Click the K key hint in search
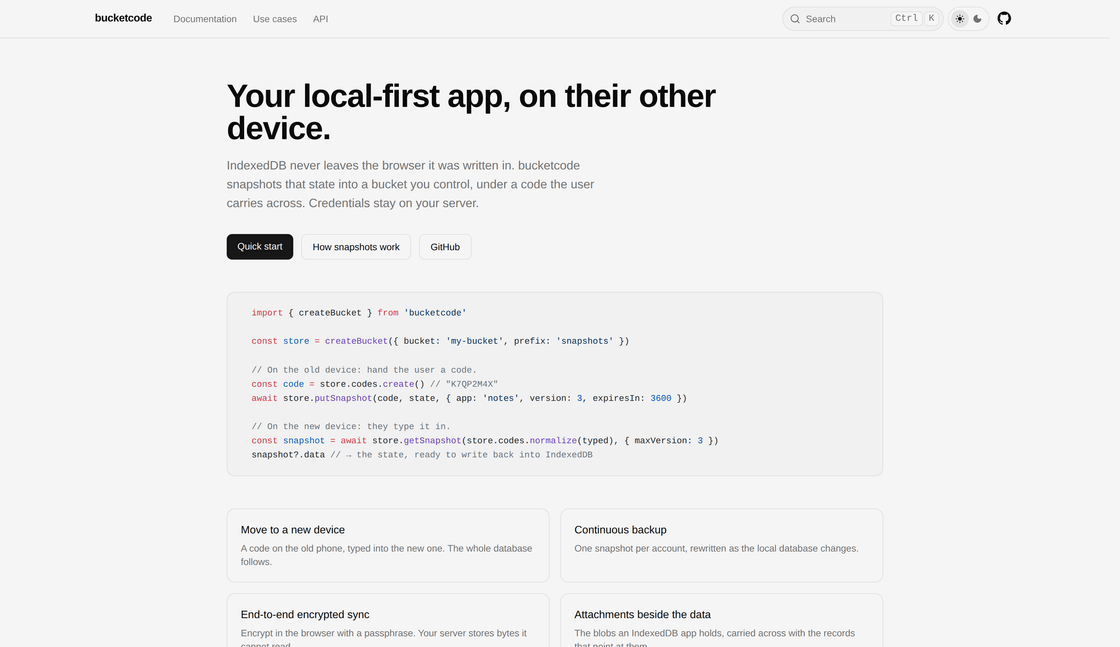This screenshot has height=647, width=1120. coord(931,19)
